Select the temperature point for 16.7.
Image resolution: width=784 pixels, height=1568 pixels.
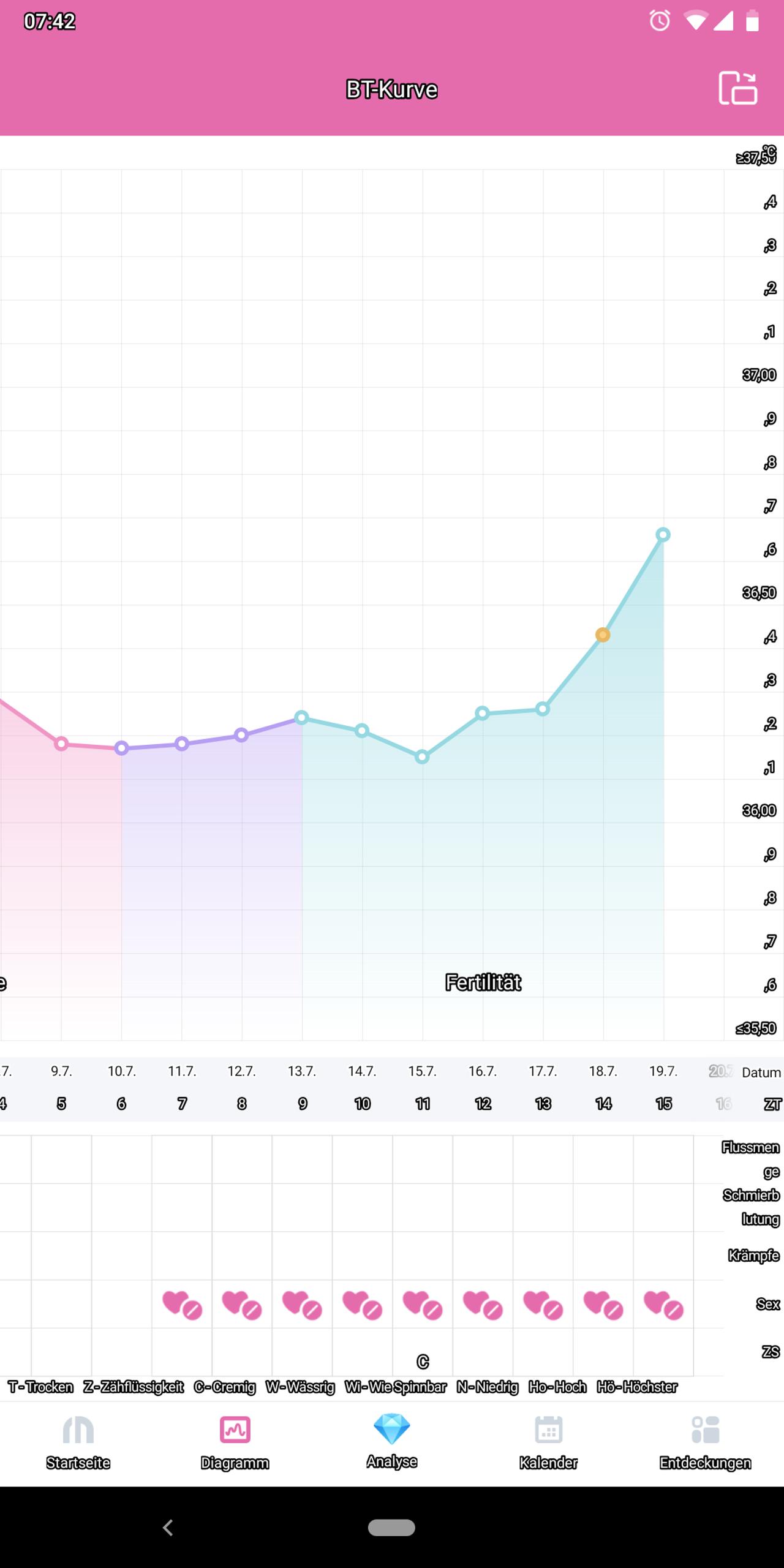pos(482,713)
